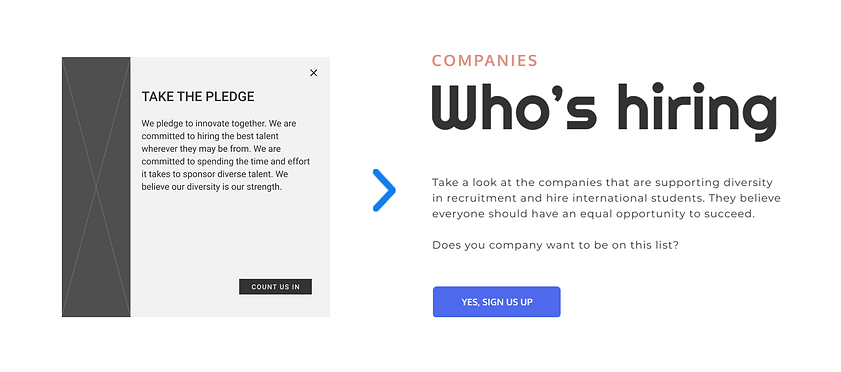The height and width of the screenshot is (372, 841).
Task: Click the Who's hiring headline
Action: (604, 110)
